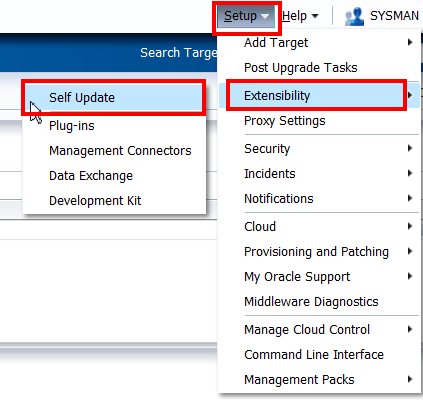This screenshot has width=423, height=400.
Task: Expand the Add Target submenu arrow
Action: click(410, 42)
